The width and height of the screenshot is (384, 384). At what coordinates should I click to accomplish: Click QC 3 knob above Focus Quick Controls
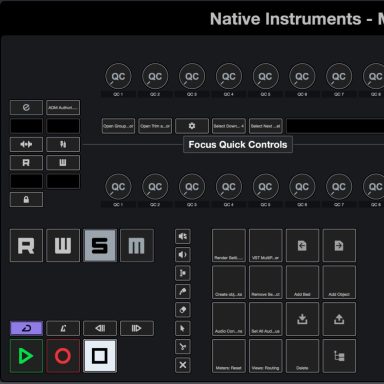(192, 76)
